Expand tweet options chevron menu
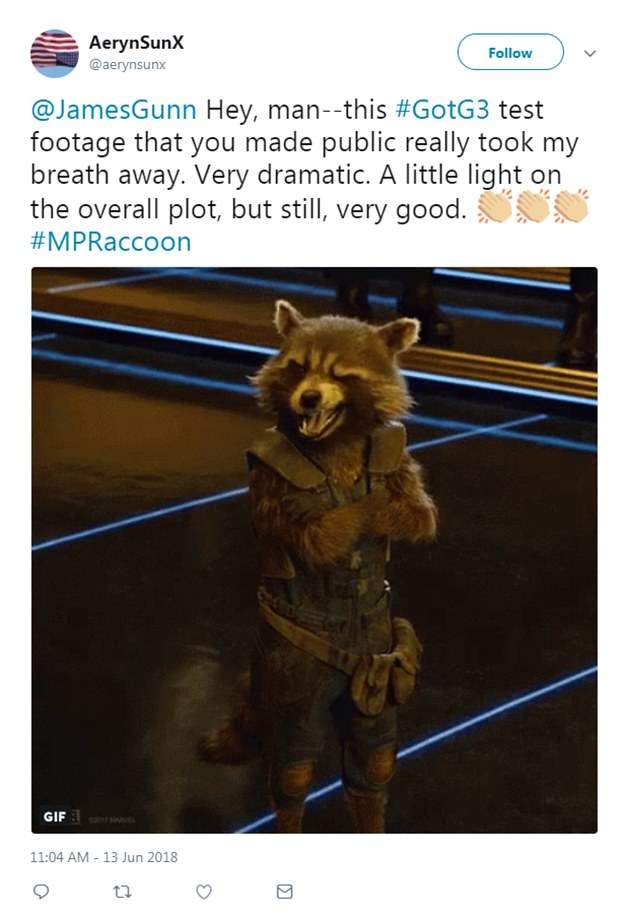The image size is (629, 919). 590,53
